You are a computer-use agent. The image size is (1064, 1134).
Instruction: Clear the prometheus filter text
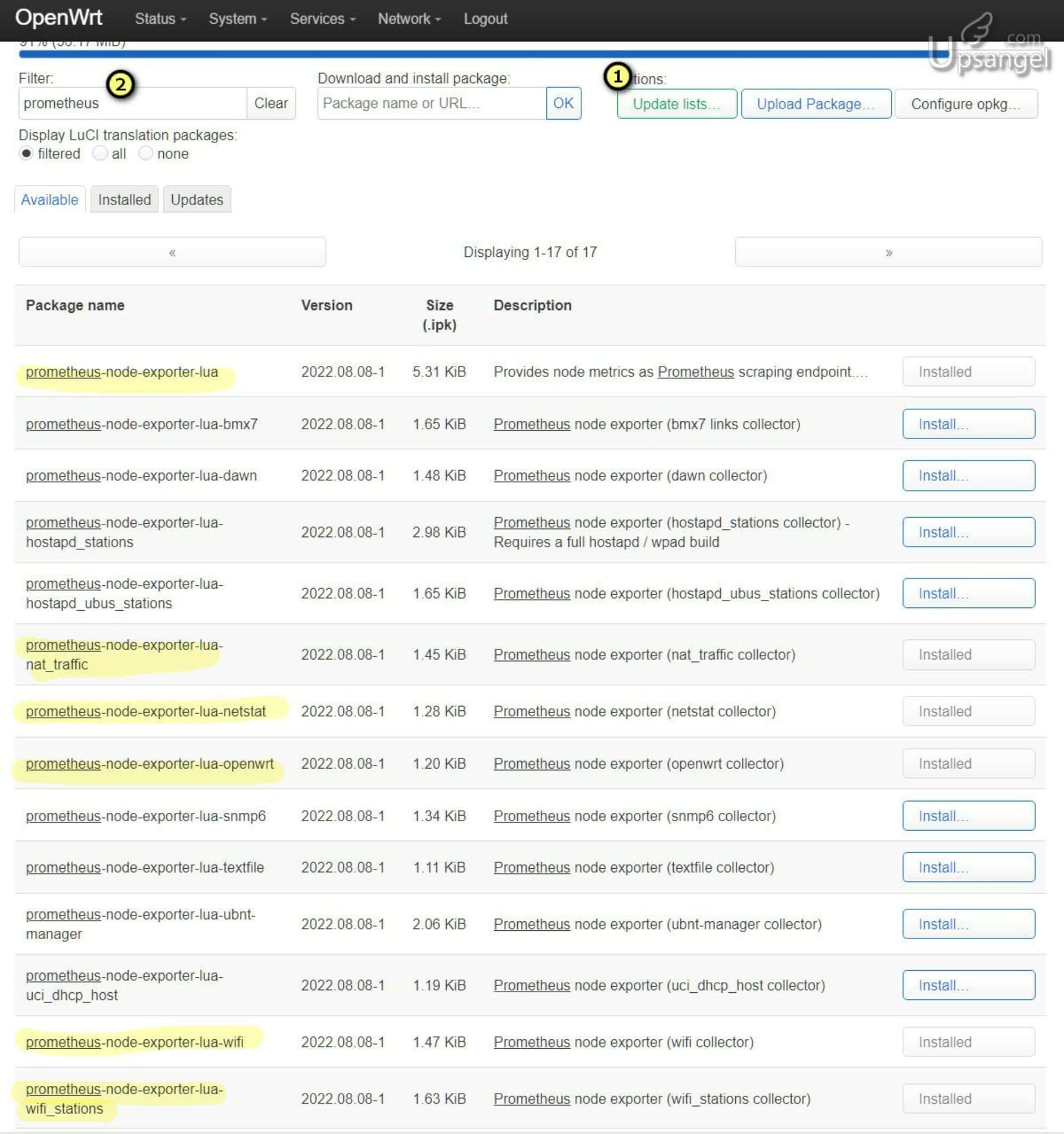point(271,103)
